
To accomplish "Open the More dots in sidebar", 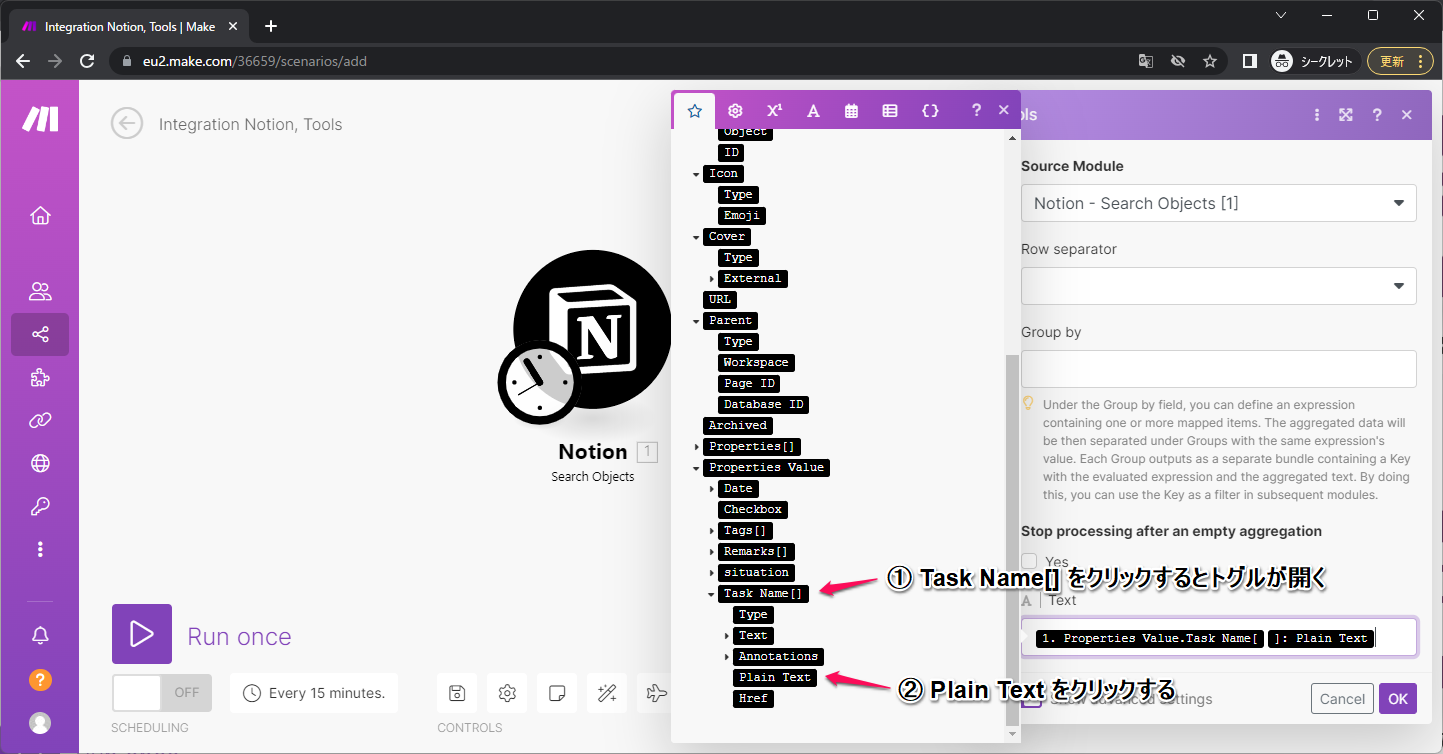I will 40,549.
